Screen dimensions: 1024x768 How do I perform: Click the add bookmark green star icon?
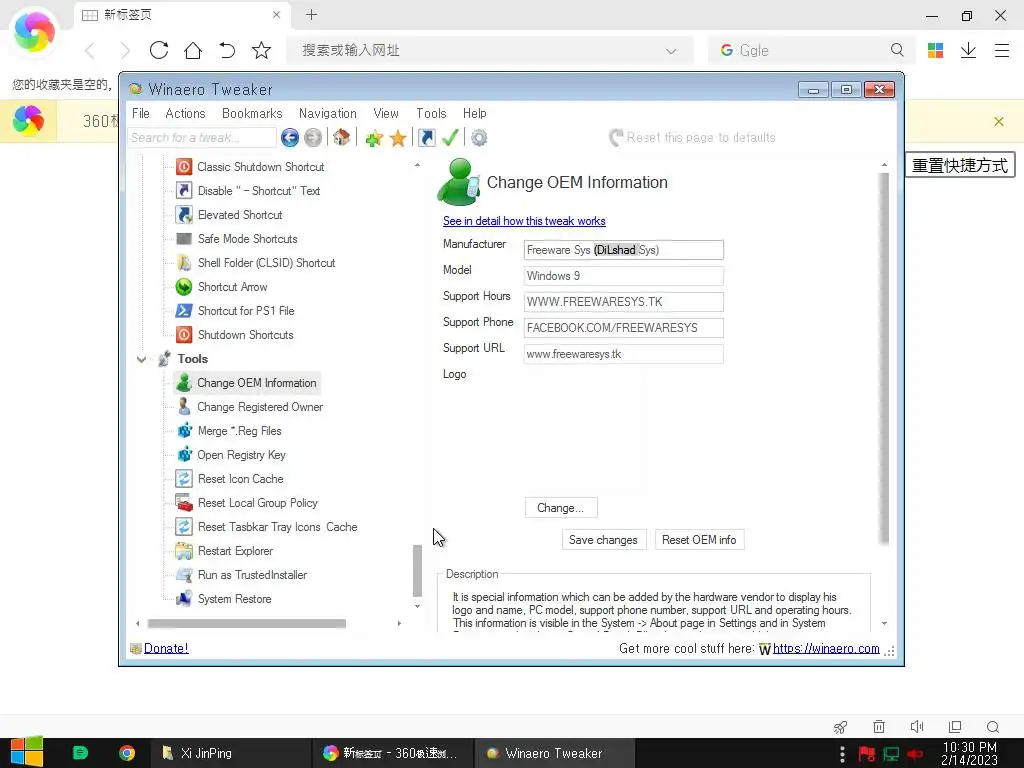tap(374, 138)
